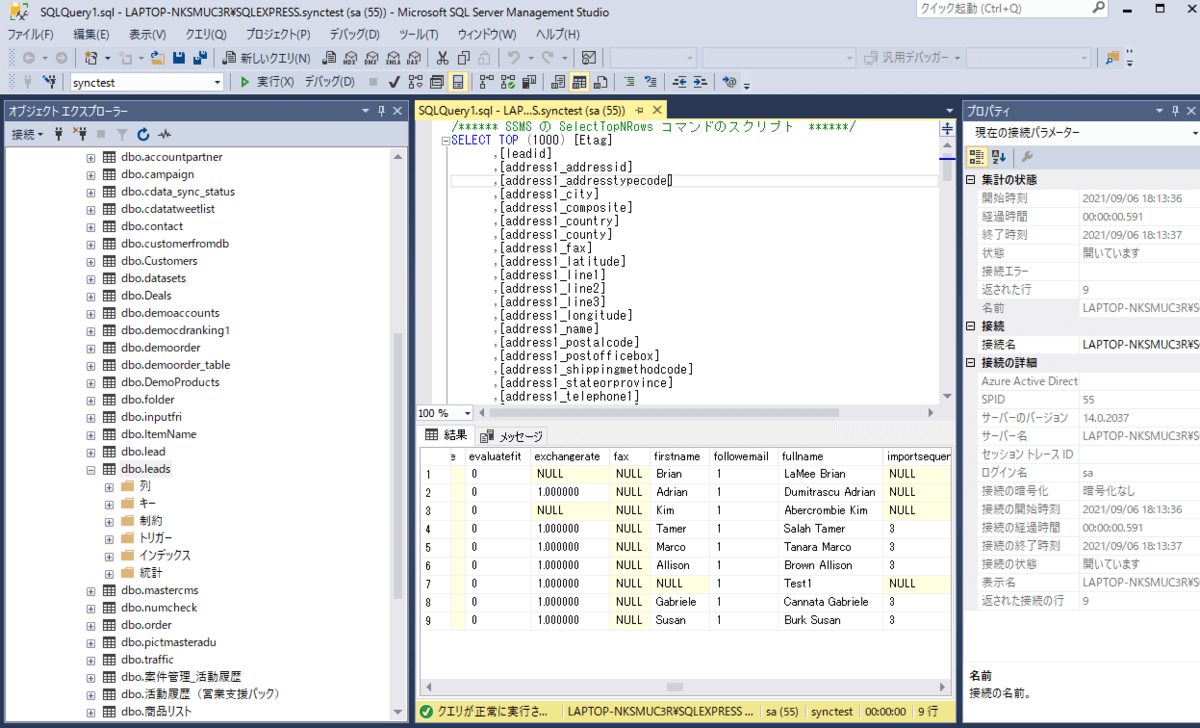Open the Activity Monitor icon in Object Explorer
Screen dimensions: 1200x728
pos(164,134)
